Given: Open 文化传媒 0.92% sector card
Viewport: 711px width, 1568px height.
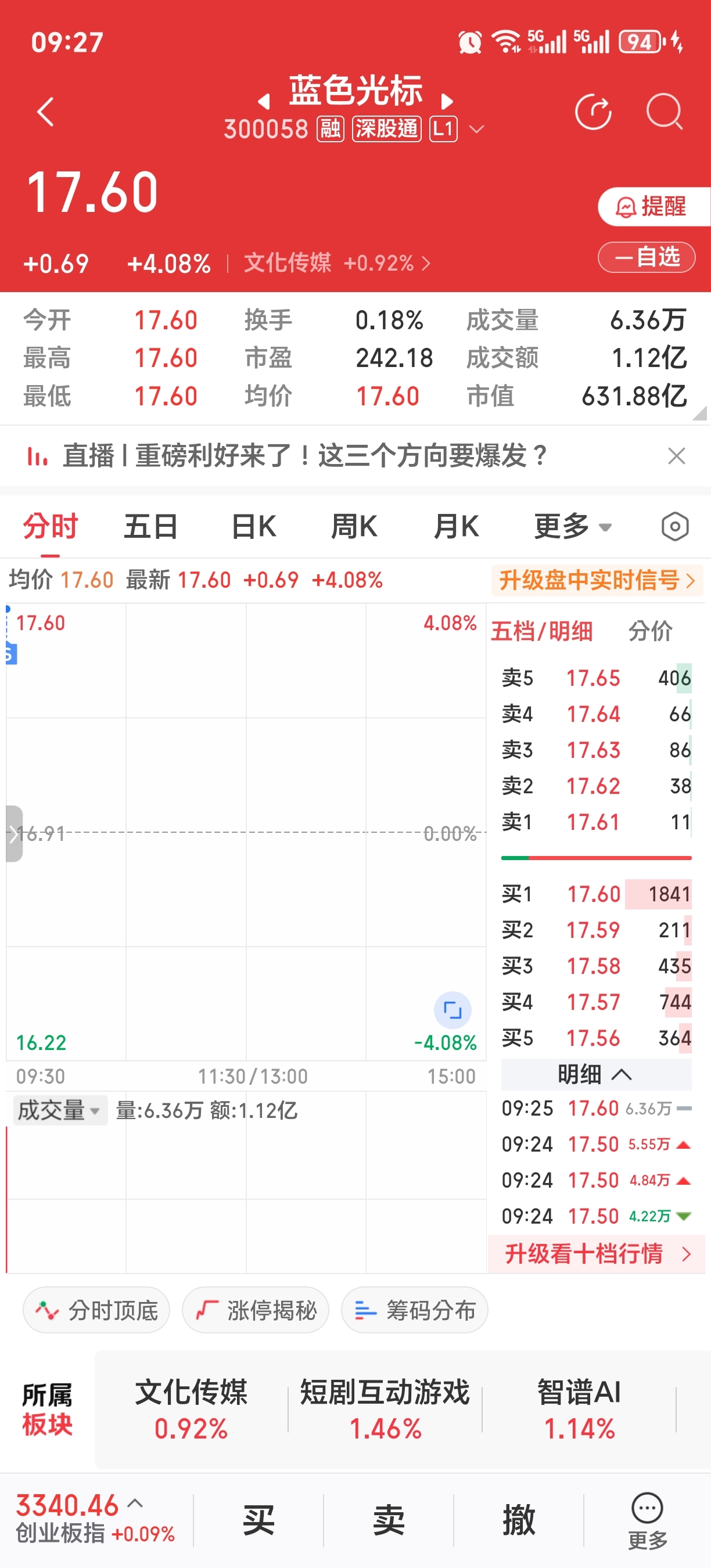Looking at the screenshot, I should [191, 1409].
